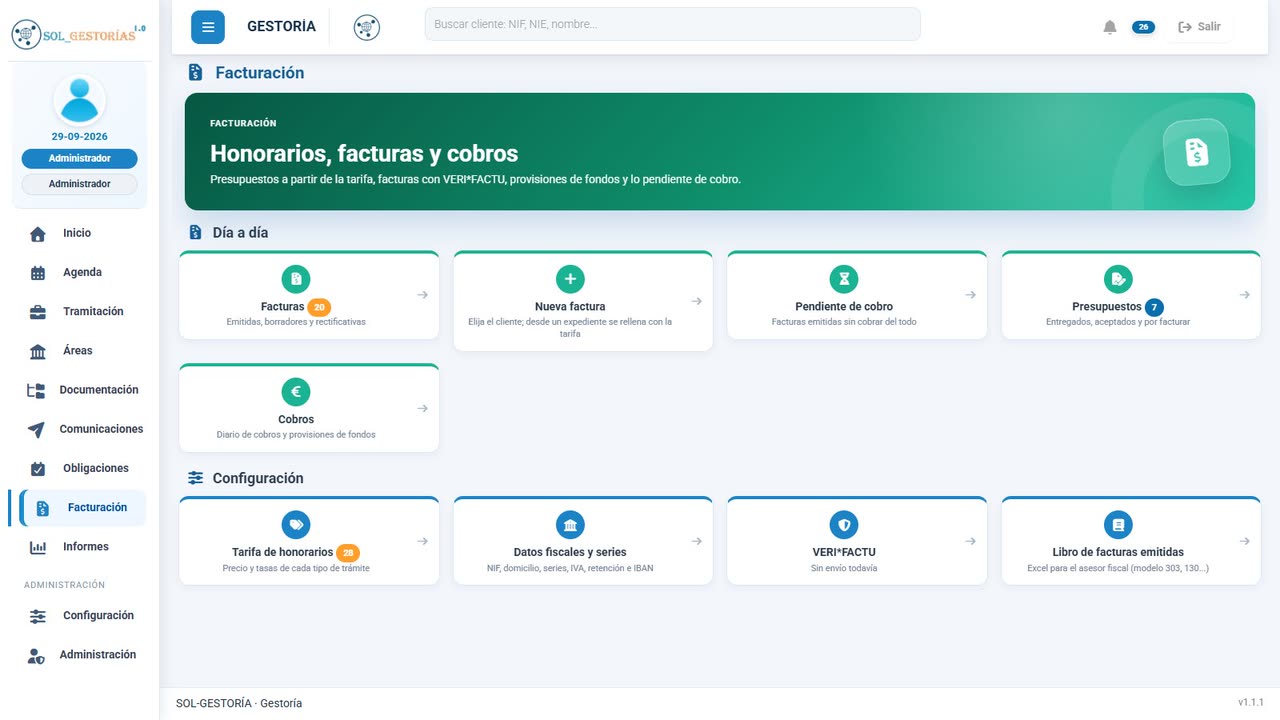Click the arrow on the Presupuestos card
This screenshot has width=1280, height=720.
click(1244, 295)
